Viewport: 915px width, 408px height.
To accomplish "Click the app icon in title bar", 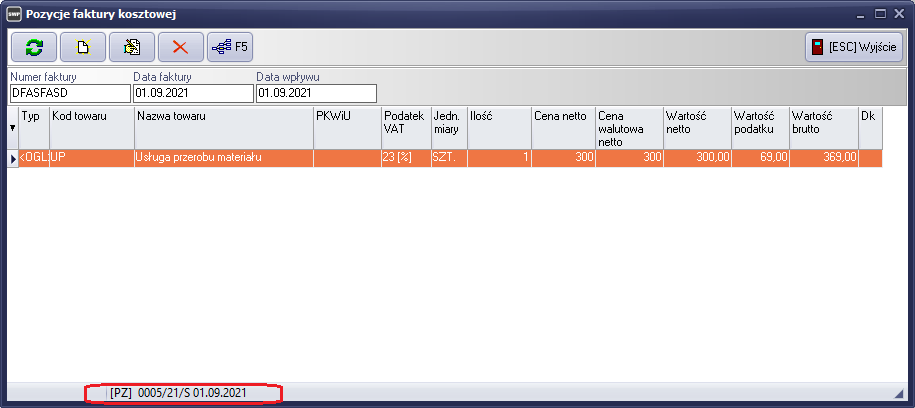I will pos(13,14).
